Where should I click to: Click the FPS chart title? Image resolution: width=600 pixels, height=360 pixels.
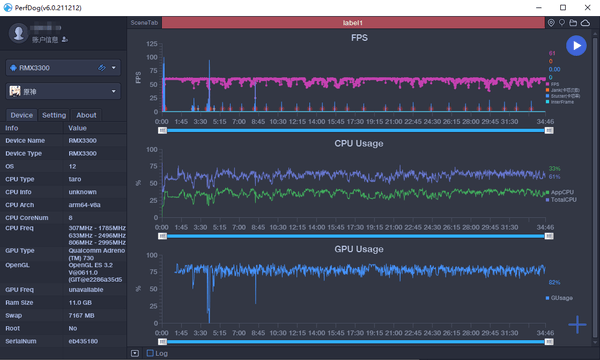pyautogui.click(x=359, y=38)
